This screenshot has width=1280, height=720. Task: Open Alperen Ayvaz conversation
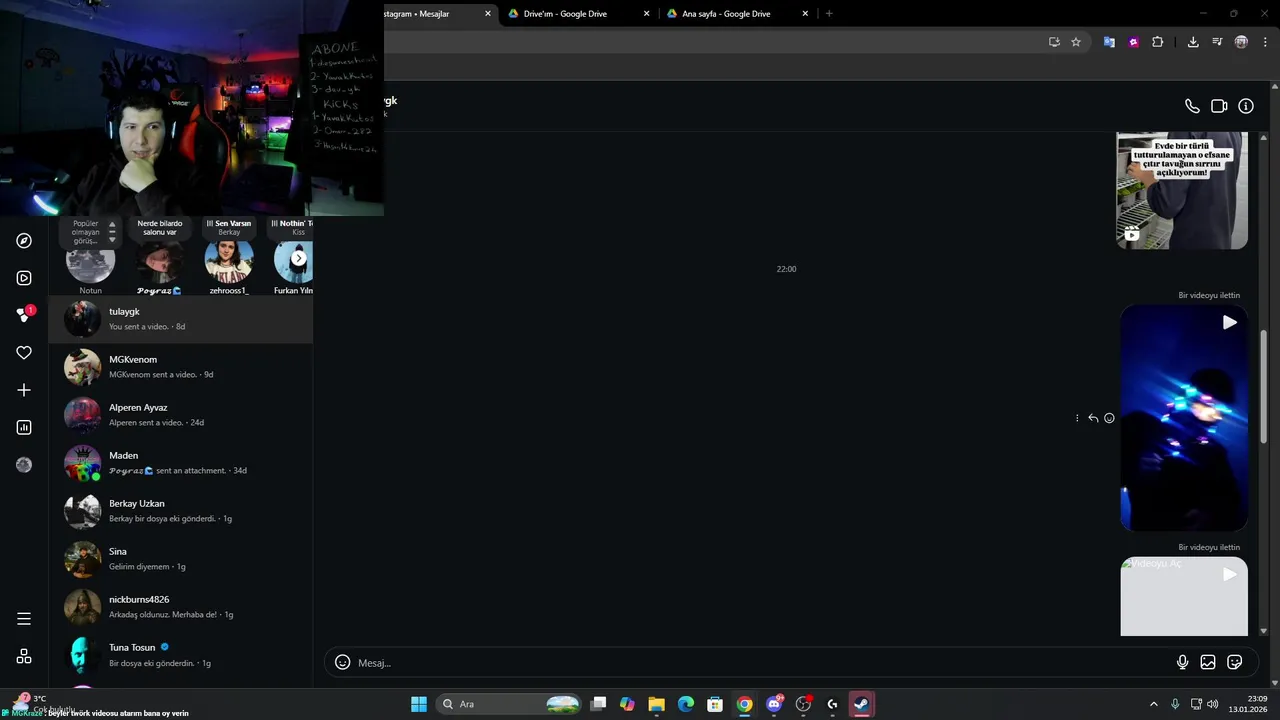pyautogui.click(x=181, y=415)
